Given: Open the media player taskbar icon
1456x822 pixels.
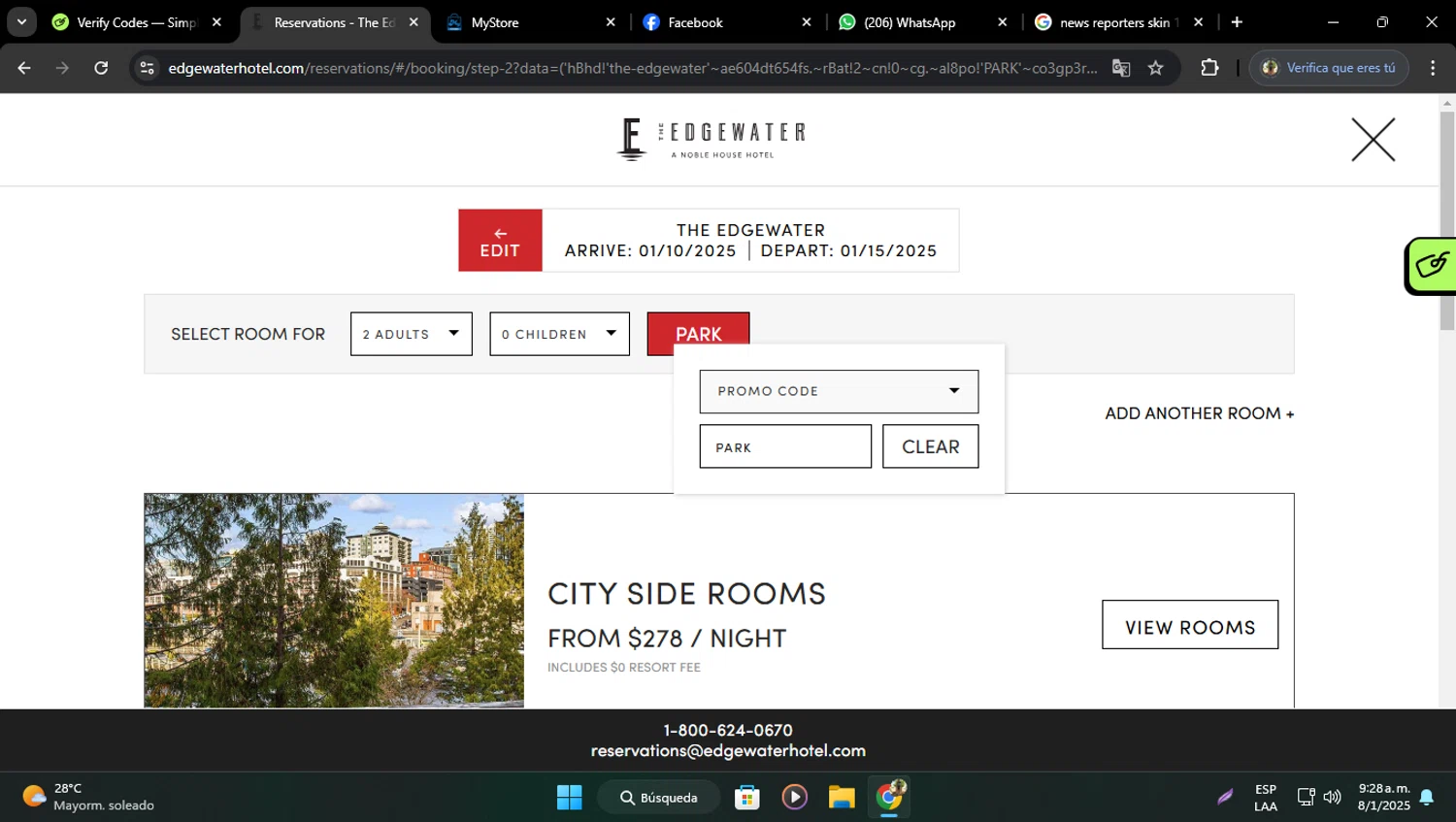Looking at the screenshot, I should 794,797.
